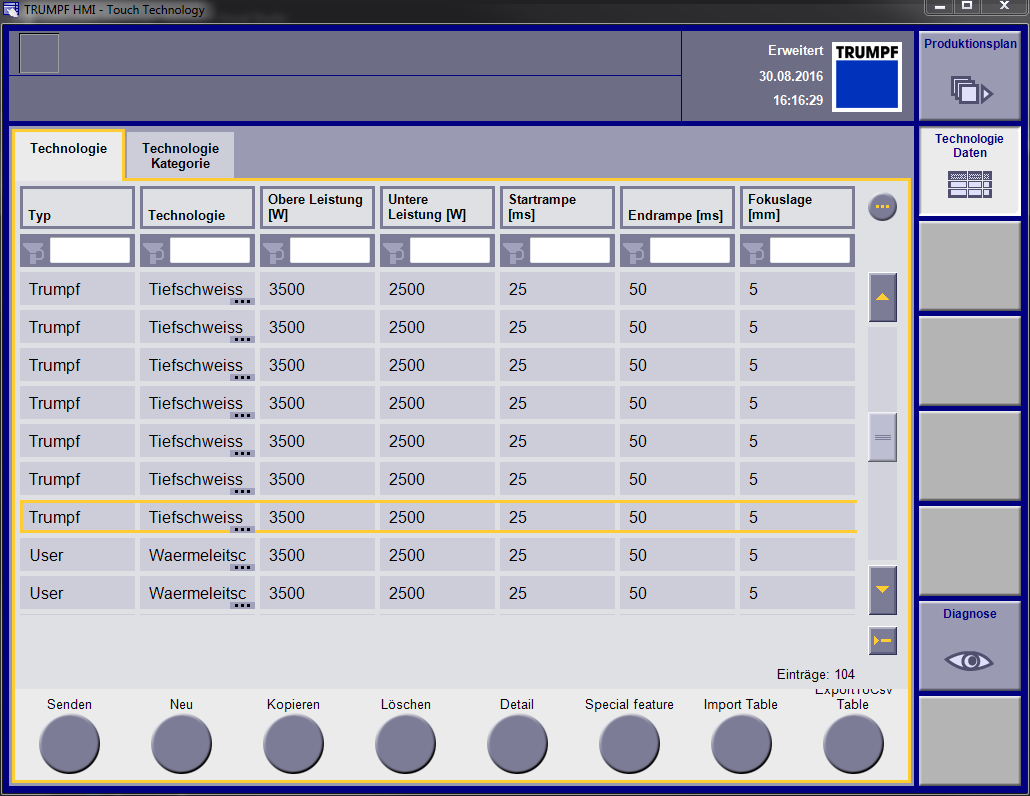Click the Startrampe column filter funnel
The width and height of the screenshot is (1030, 796).
514,251
